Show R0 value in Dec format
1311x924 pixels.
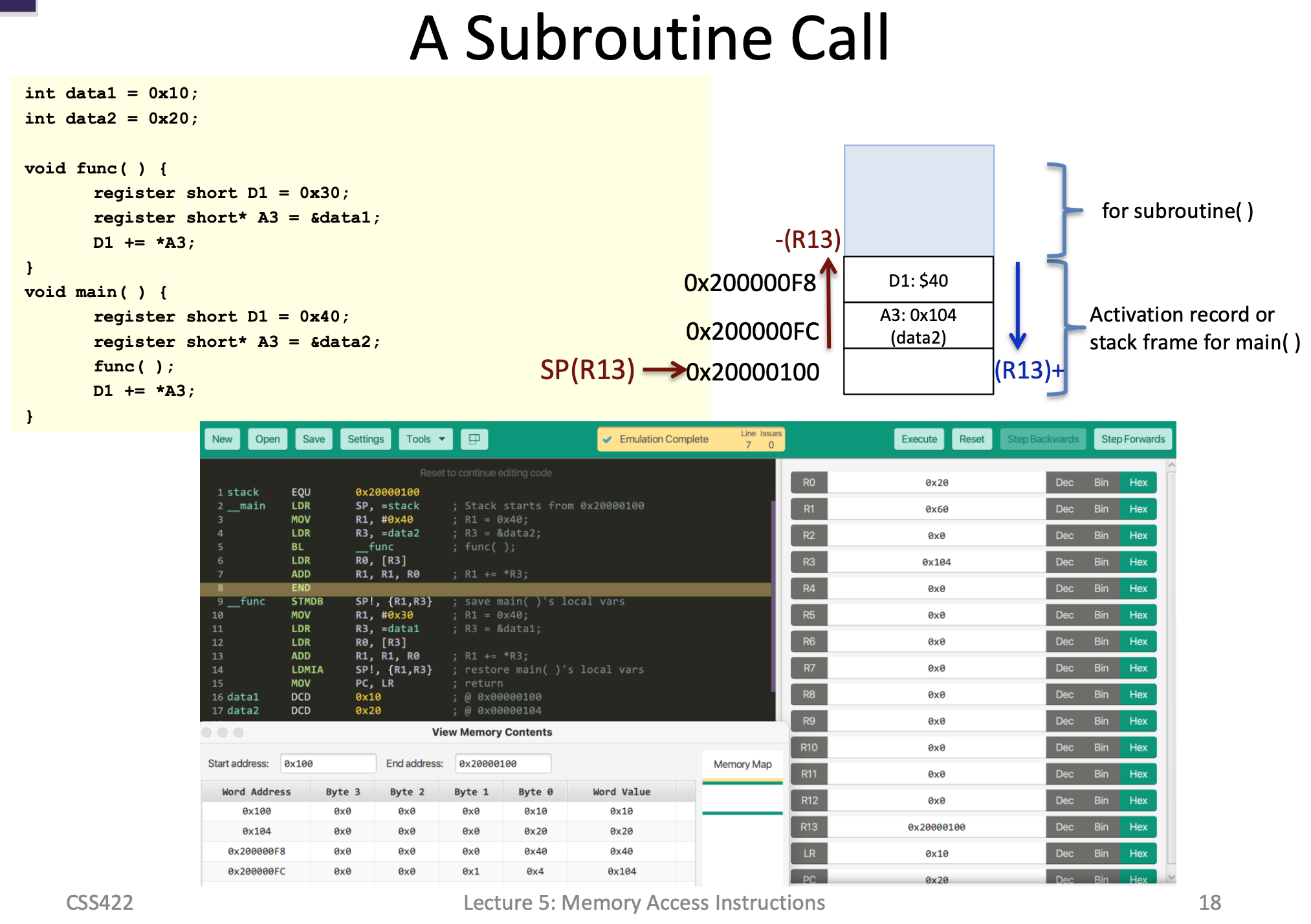point(1064,482)
